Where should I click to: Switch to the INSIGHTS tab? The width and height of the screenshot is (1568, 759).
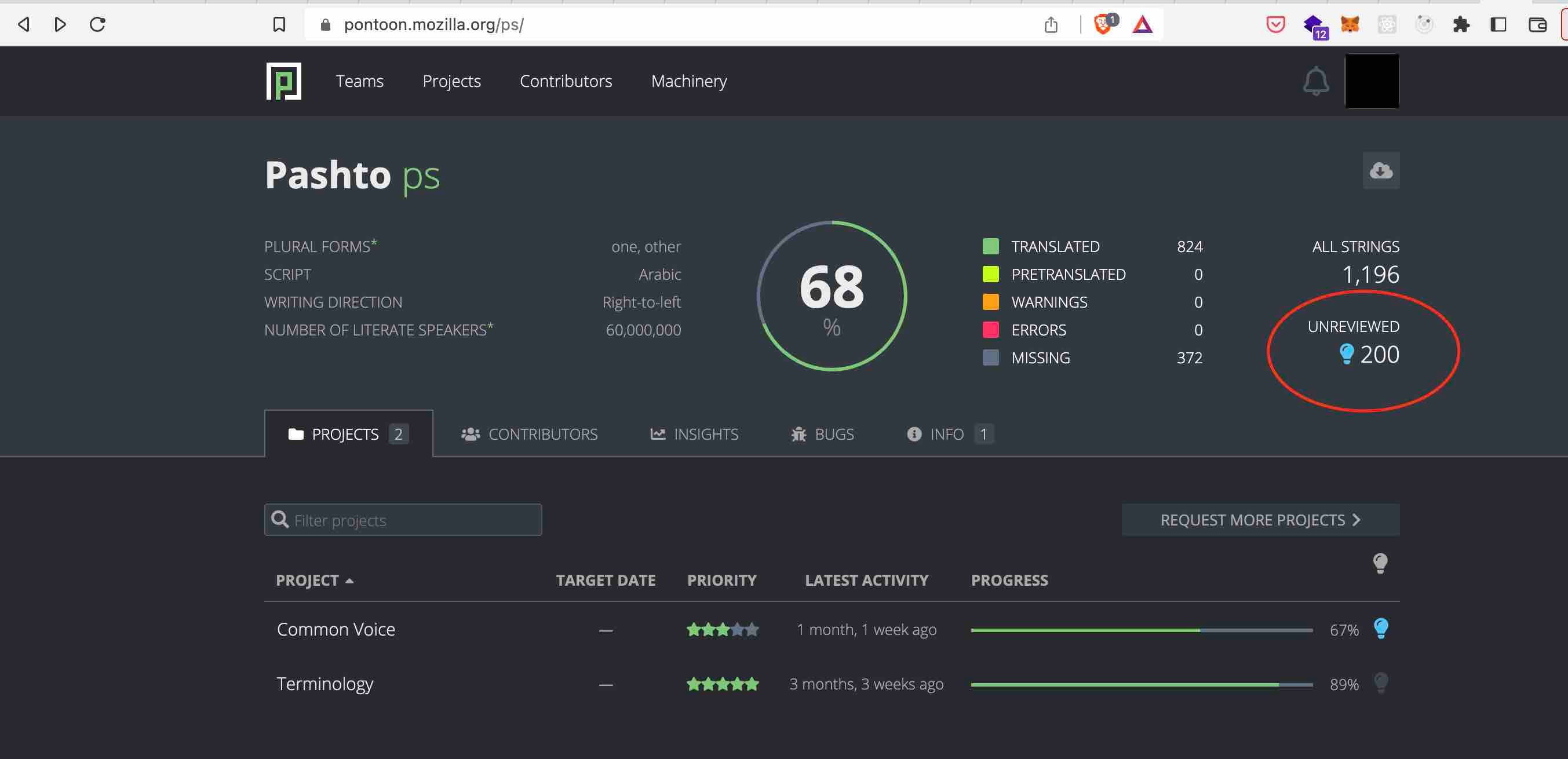(694, 434)
